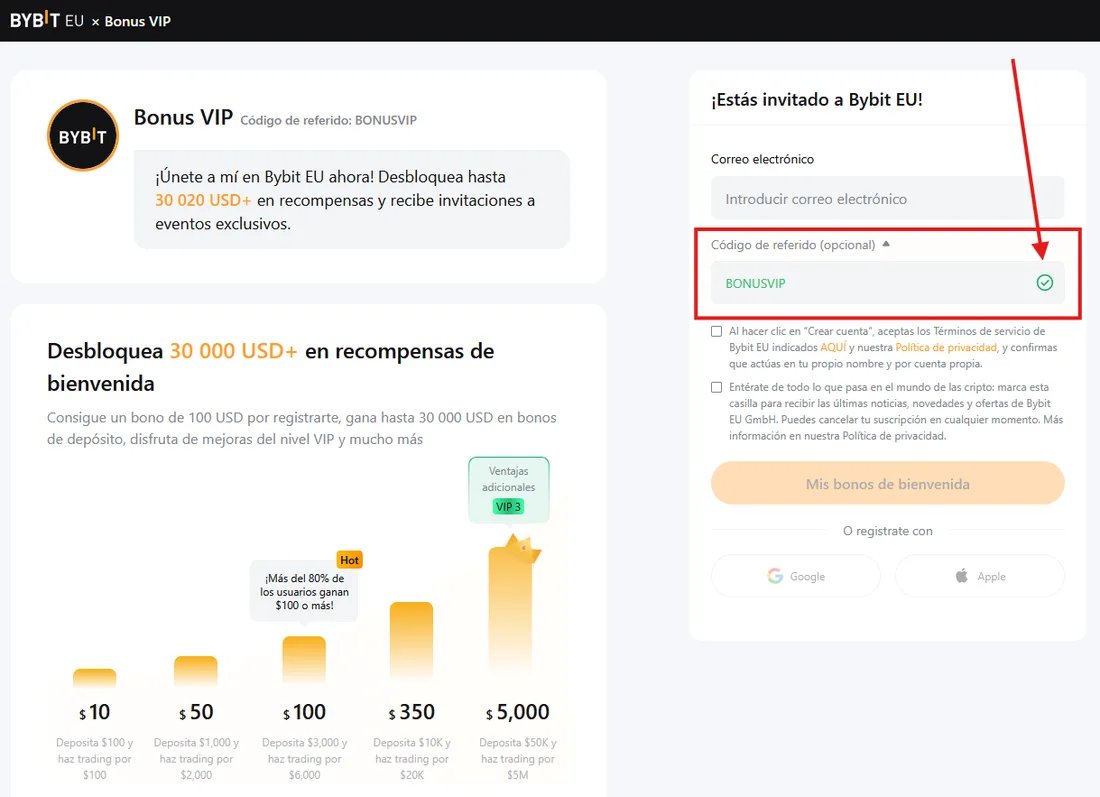Click the $100 reward bar
This screenshot has height=797, width=1100.
click(x=304, y=662)
